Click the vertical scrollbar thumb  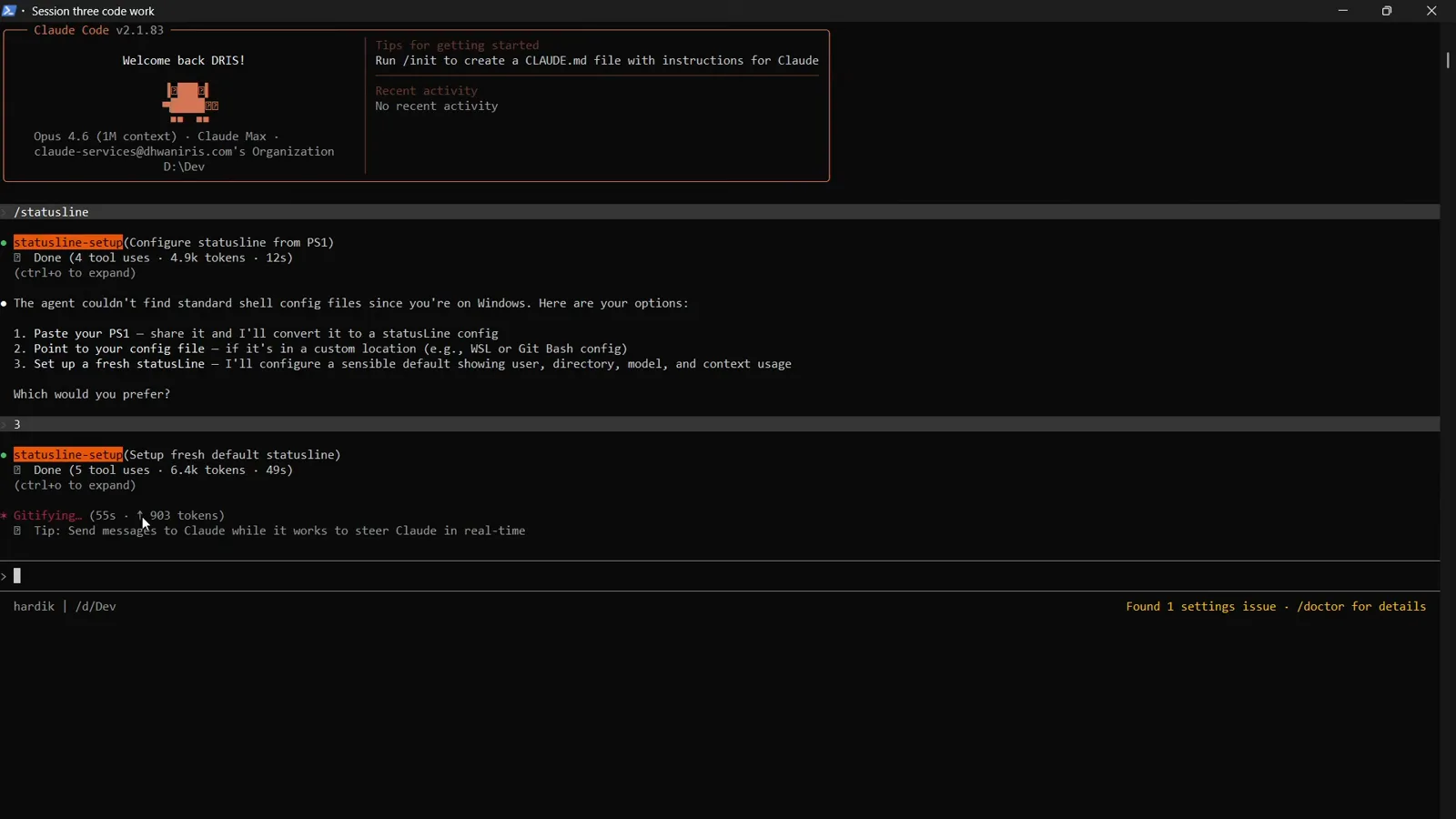point(1448,60)
